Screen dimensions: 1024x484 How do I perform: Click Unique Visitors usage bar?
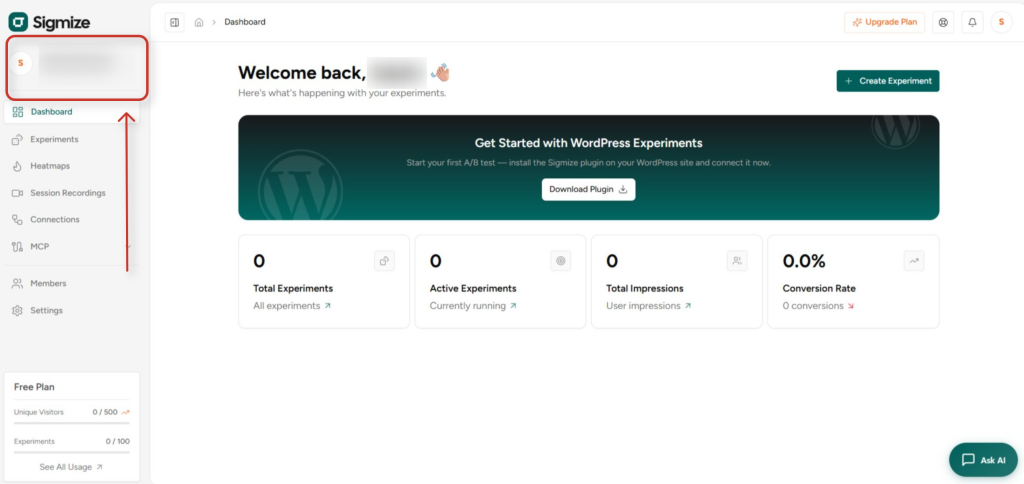pyautogui.click(x=72, y=423)
